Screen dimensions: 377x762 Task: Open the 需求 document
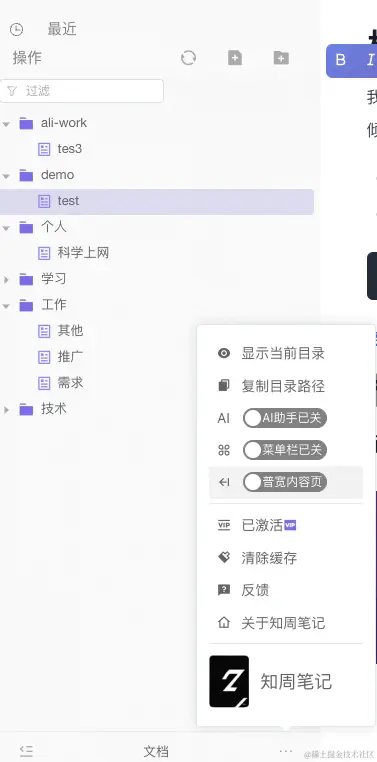coord(70,383)
